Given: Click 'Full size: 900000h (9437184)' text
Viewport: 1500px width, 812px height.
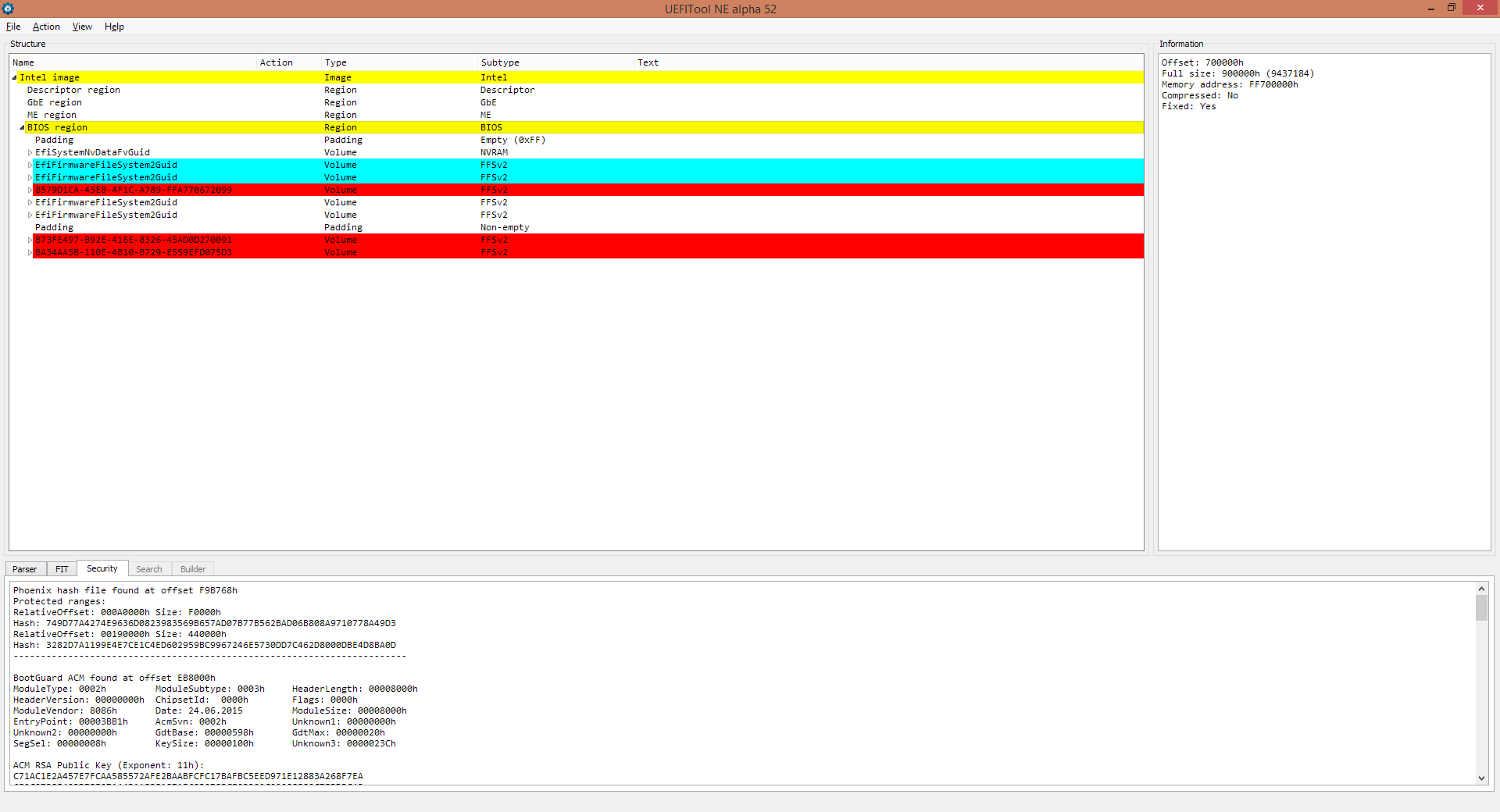Looking at the screenshot, I should [x=1237, y=73].
